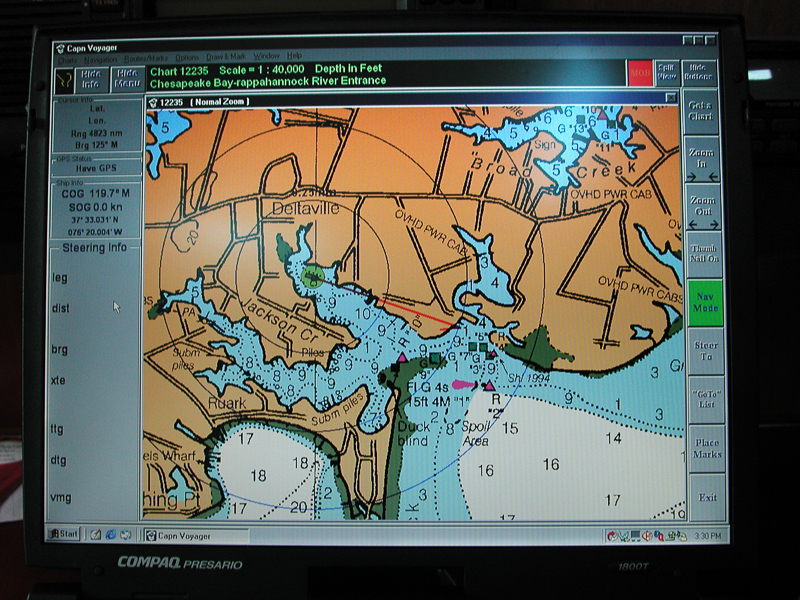Image resolution: width=800 pixels, height=600 pixels.
Task: Click the Get a Chart button
Action: (x=700, y=111)
